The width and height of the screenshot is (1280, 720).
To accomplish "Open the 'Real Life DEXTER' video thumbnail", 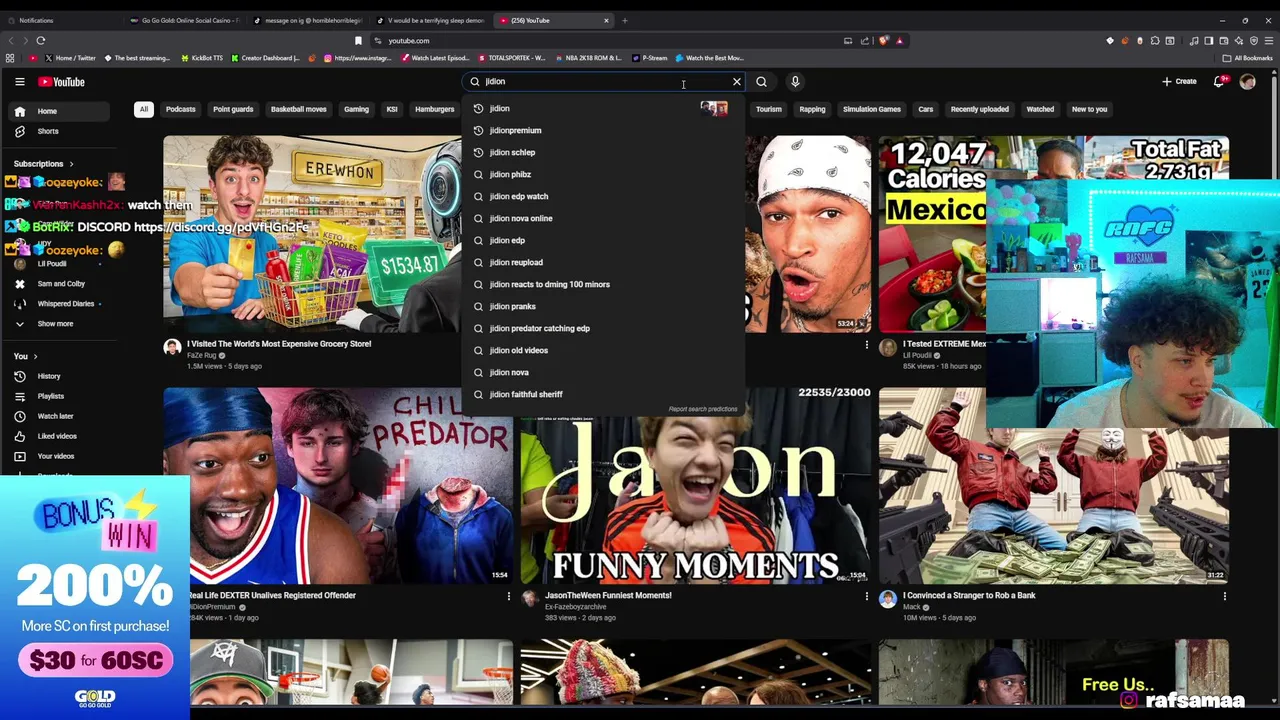I will (338, 485).
